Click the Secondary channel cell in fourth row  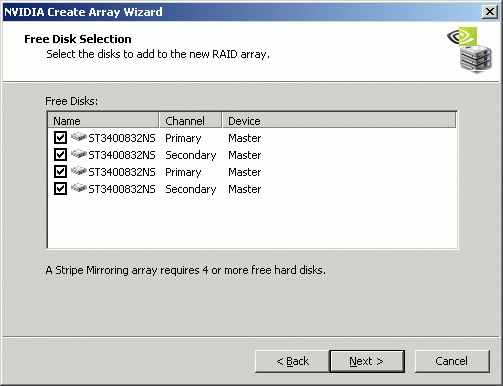point(191,189)
